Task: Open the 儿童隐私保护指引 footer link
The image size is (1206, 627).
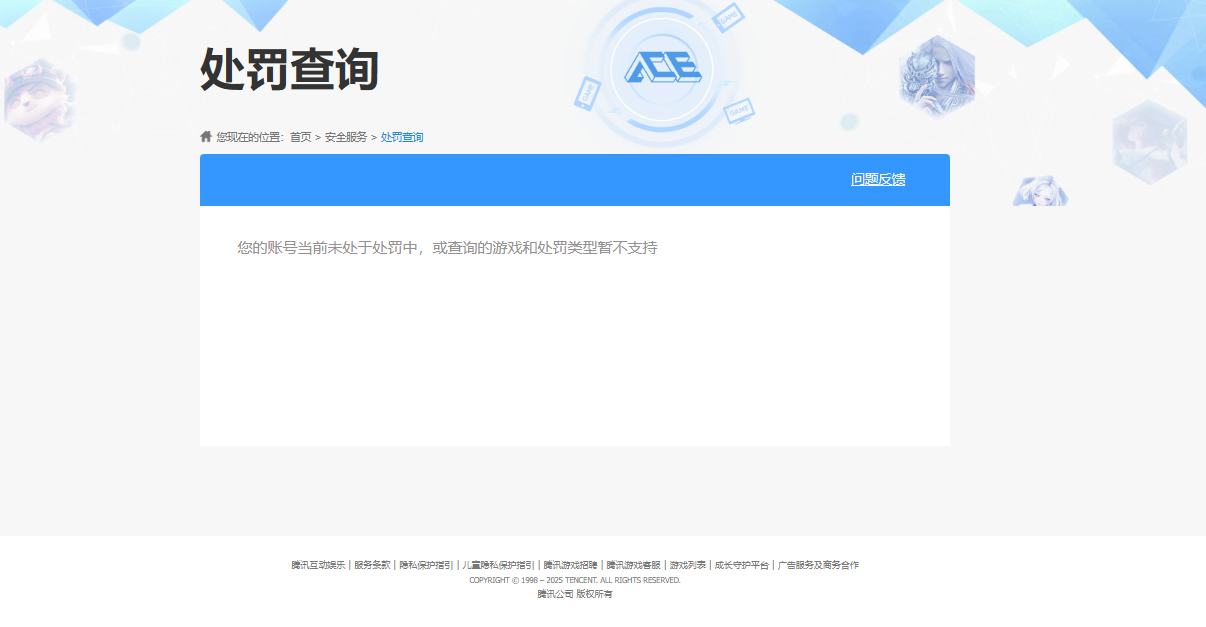Action: [498, 565]
